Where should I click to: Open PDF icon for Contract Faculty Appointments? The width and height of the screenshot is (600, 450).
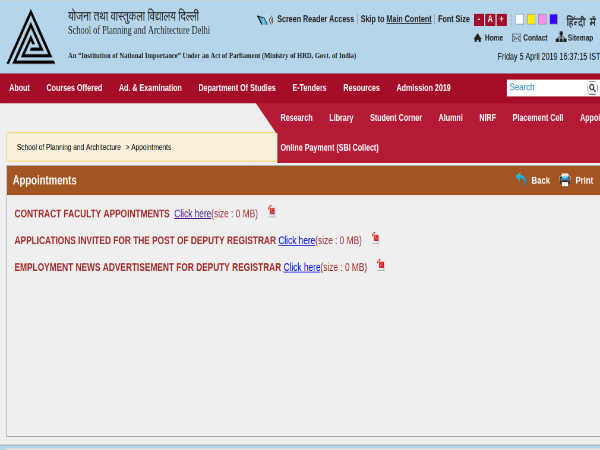[272, 210]
